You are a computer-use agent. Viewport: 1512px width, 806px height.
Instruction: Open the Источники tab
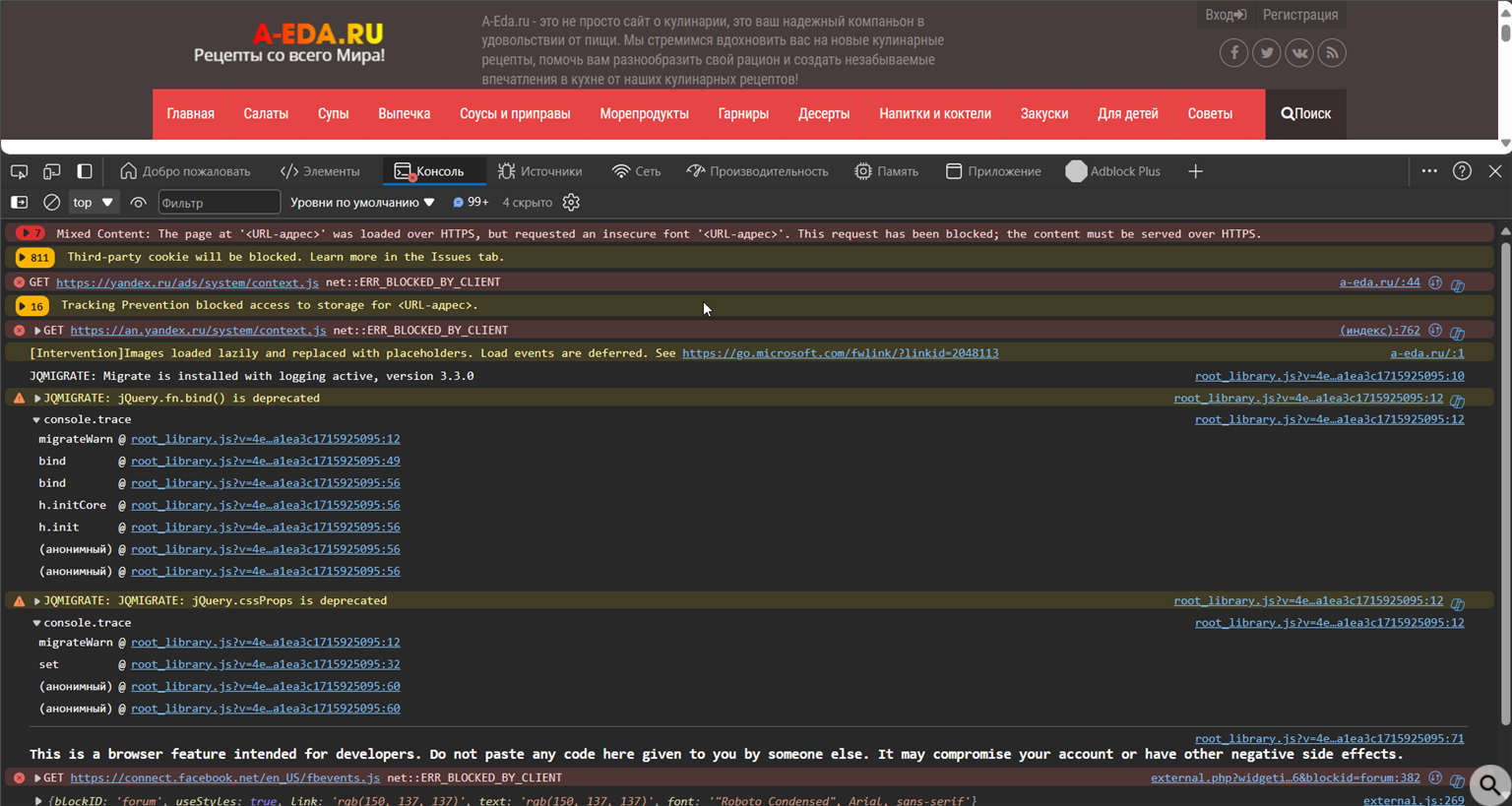click(539, 171)
